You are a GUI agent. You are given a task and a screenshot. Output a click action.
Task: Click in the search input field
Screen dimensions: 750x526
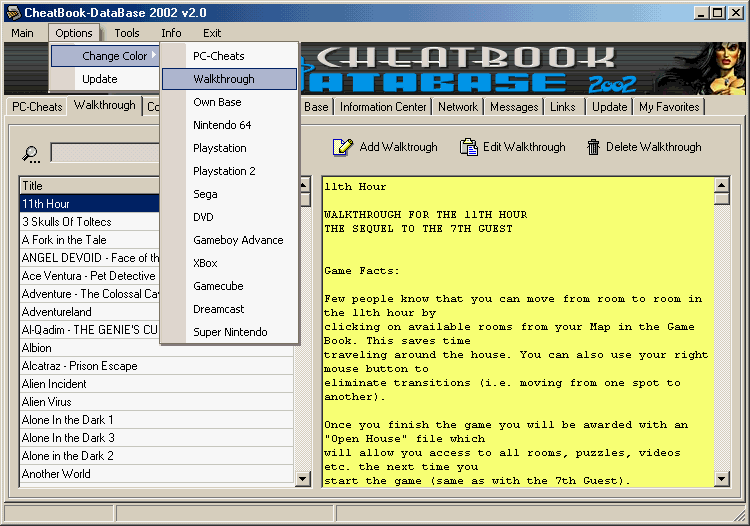[x=105, y=152]
